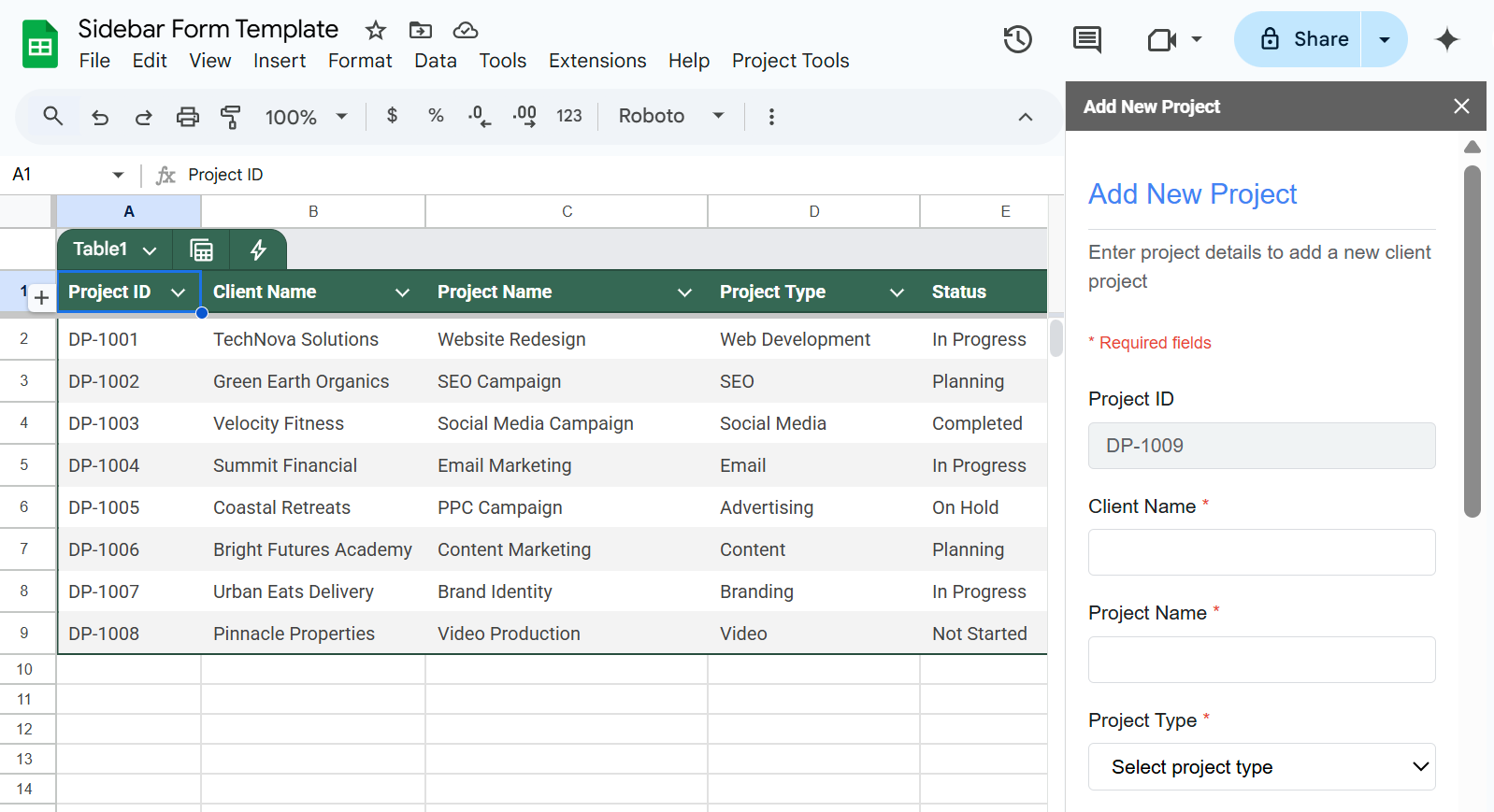This screenshot has width=1494, height=812.
Task: Click the Gemini sparkle icon
Action: click(x=1446, y=39)
